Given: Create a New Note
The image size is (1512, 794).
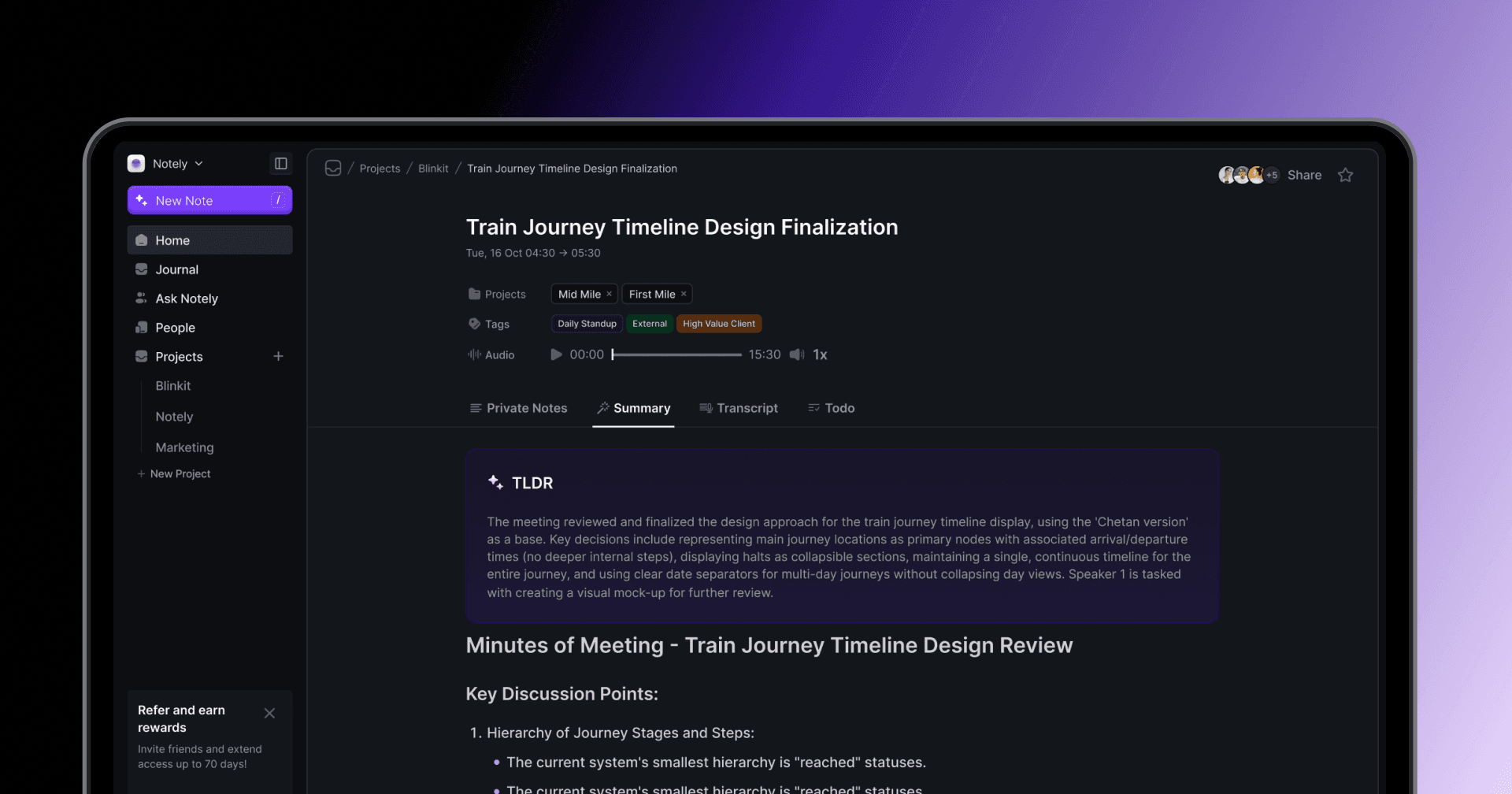Looking at the screenshot, I should click(209, 200).
